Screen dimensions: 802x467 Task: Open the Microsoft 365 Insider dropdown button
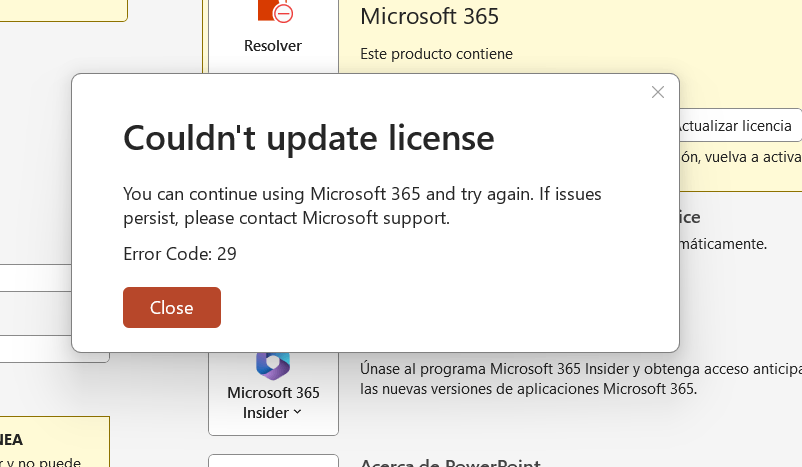coord(273,394)
